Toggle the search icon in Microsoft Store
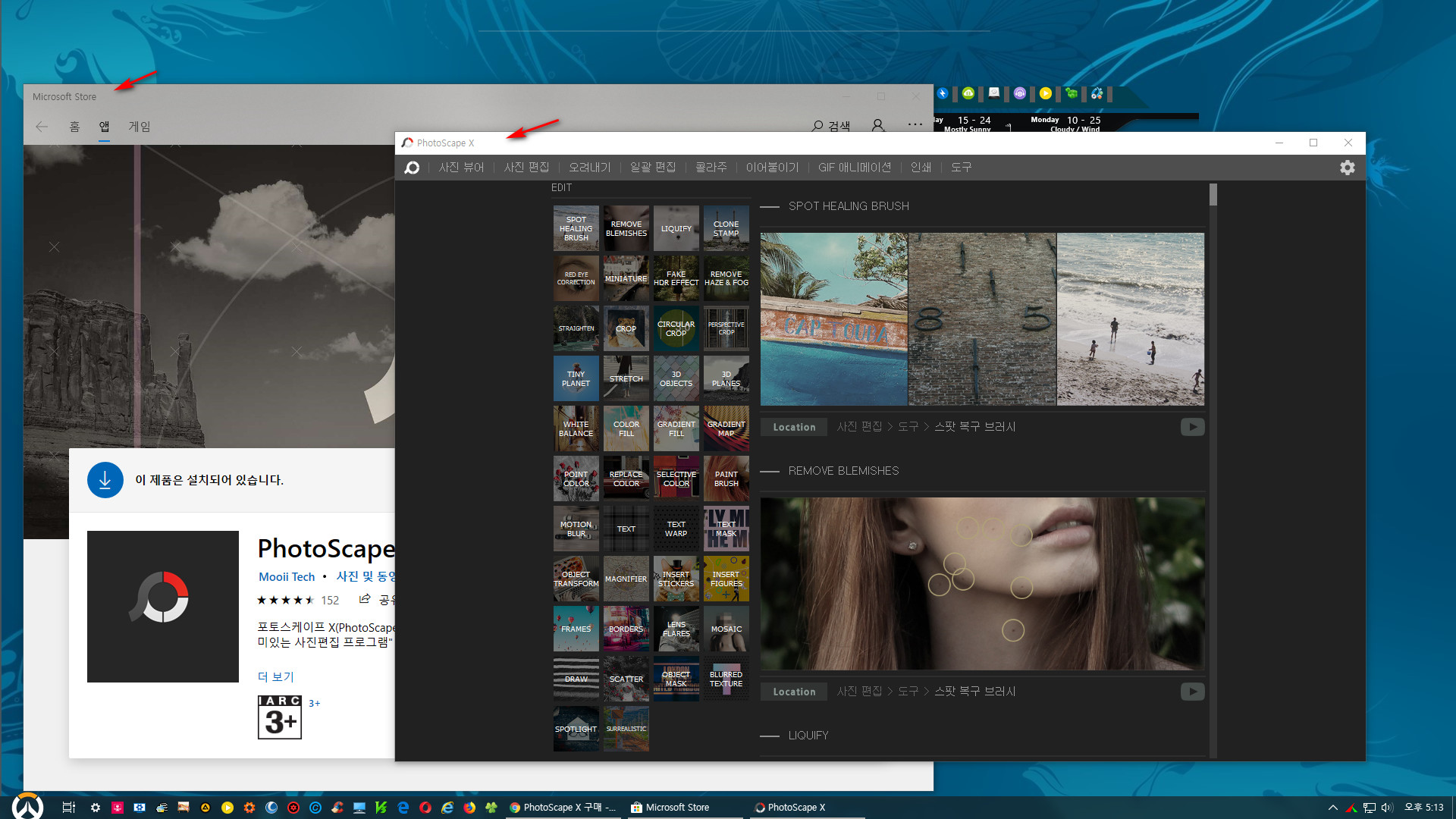Screen dimensions: 1456x819 [x=818, y=125]
